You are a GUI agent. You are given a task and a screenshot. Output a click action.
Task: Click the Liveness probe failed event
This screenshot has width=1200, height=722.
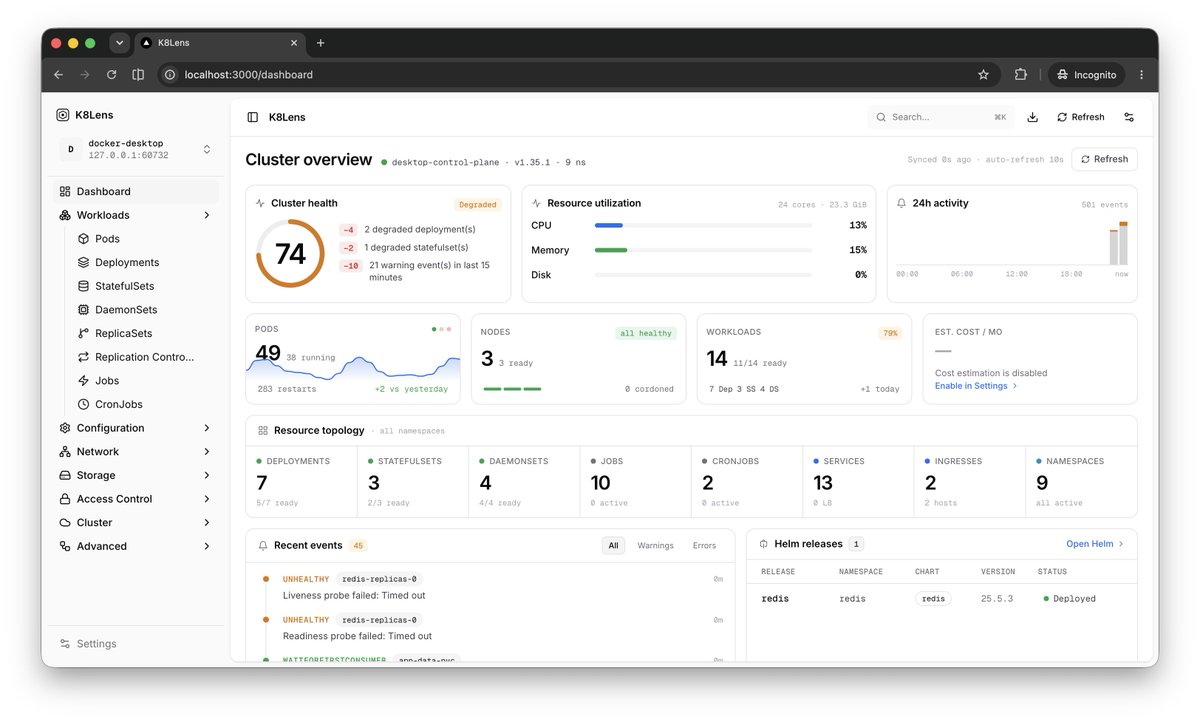click(x=354, y=596)
